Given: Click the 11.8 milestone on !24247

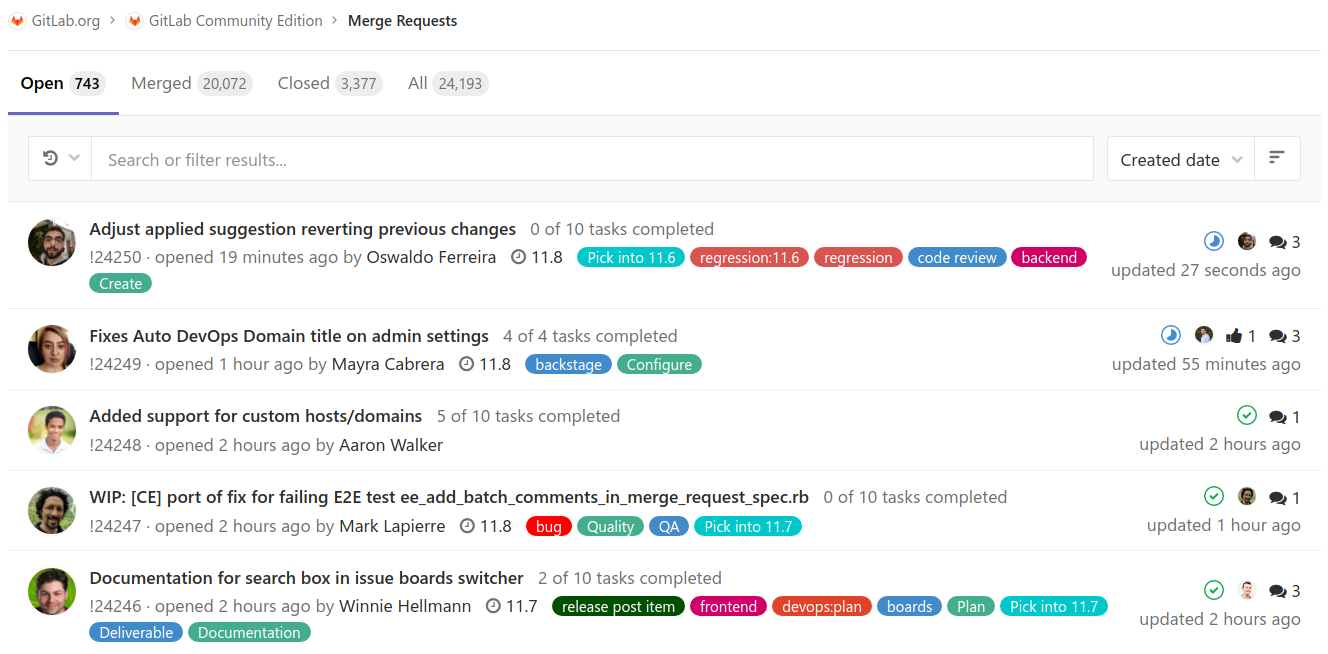Looking at the screenshot, I should click(486, 526).
